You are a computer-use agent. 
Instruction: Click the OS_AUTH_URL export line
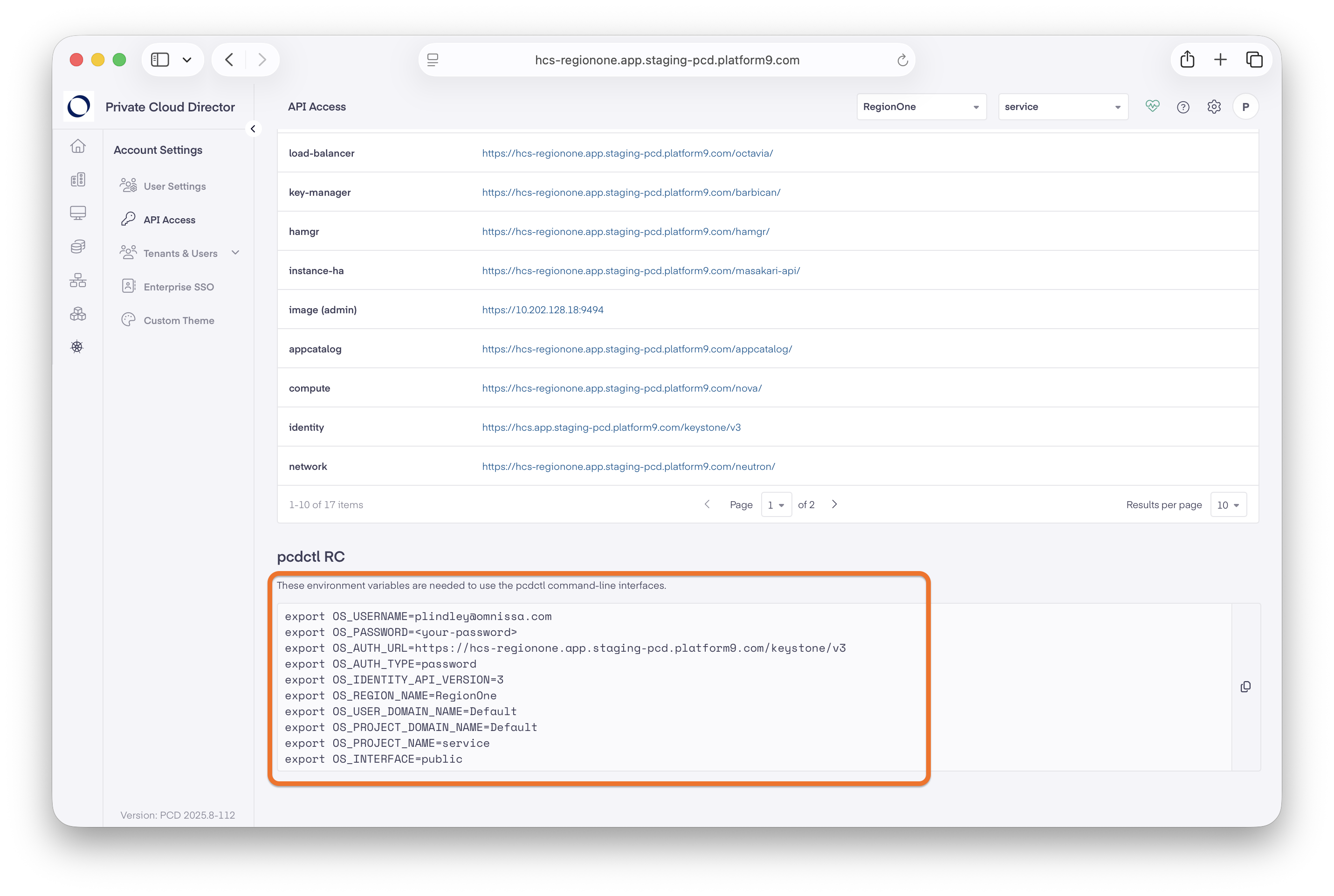pyautogui.click(x=565, y=648)
